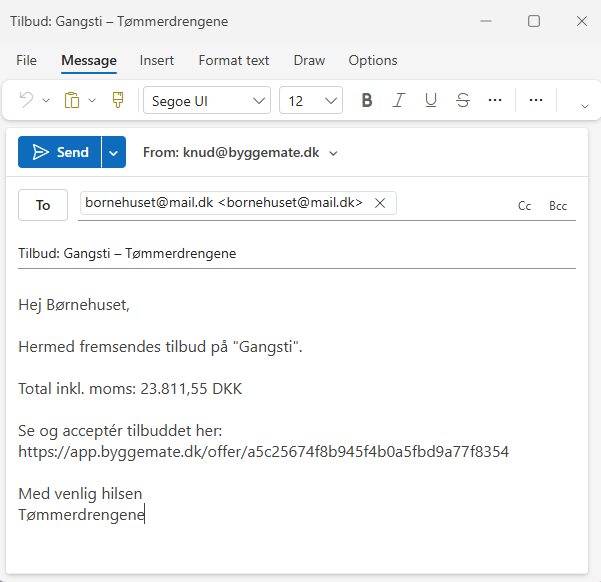Show more text formatting options
601x582 pixels.
pos(495,100)
